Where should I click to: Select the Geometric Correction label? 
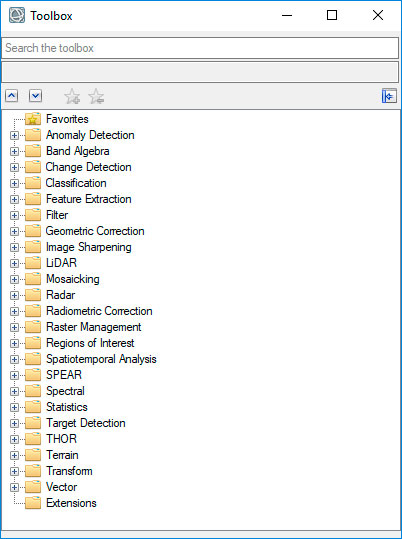95,231
